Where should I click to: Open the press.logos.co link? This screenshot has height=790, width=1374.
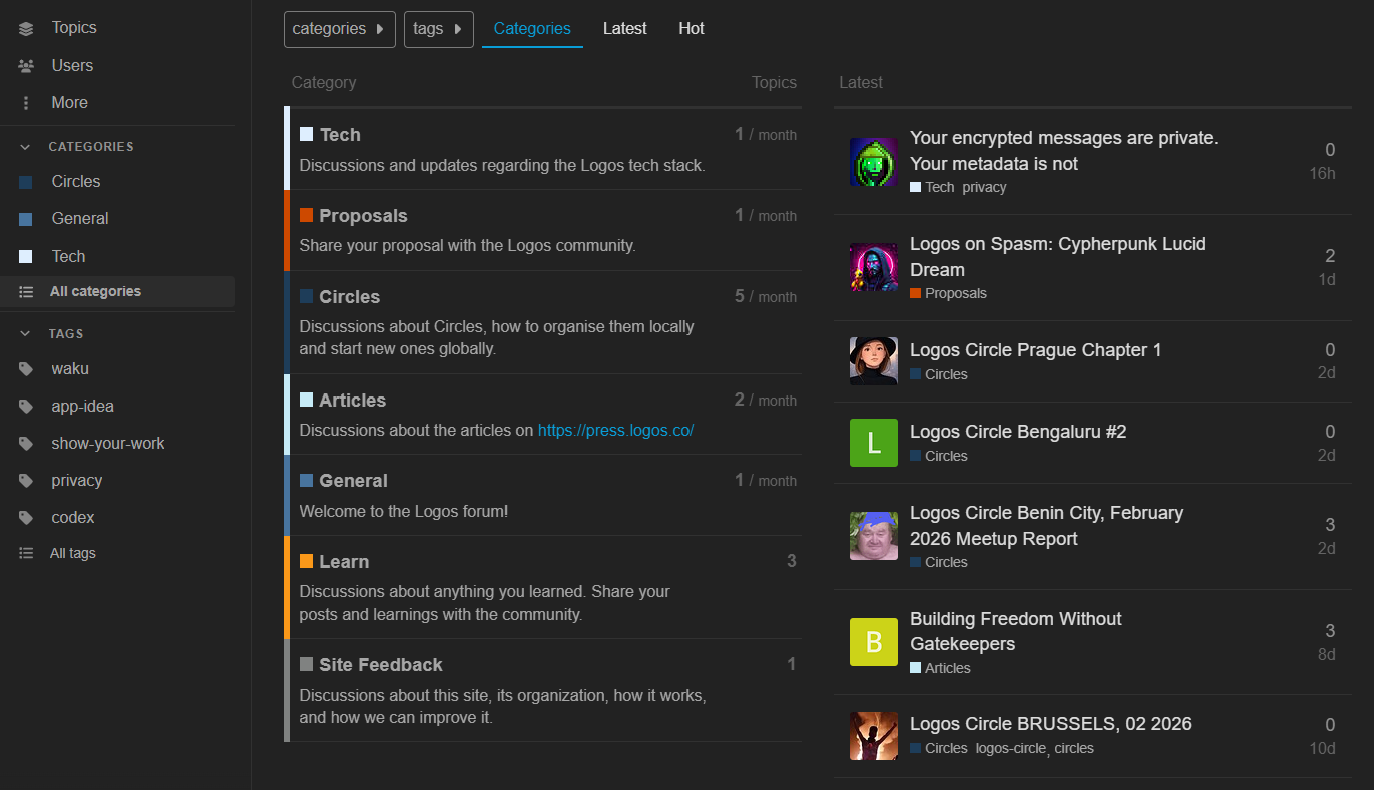click(x=616, y=431)
